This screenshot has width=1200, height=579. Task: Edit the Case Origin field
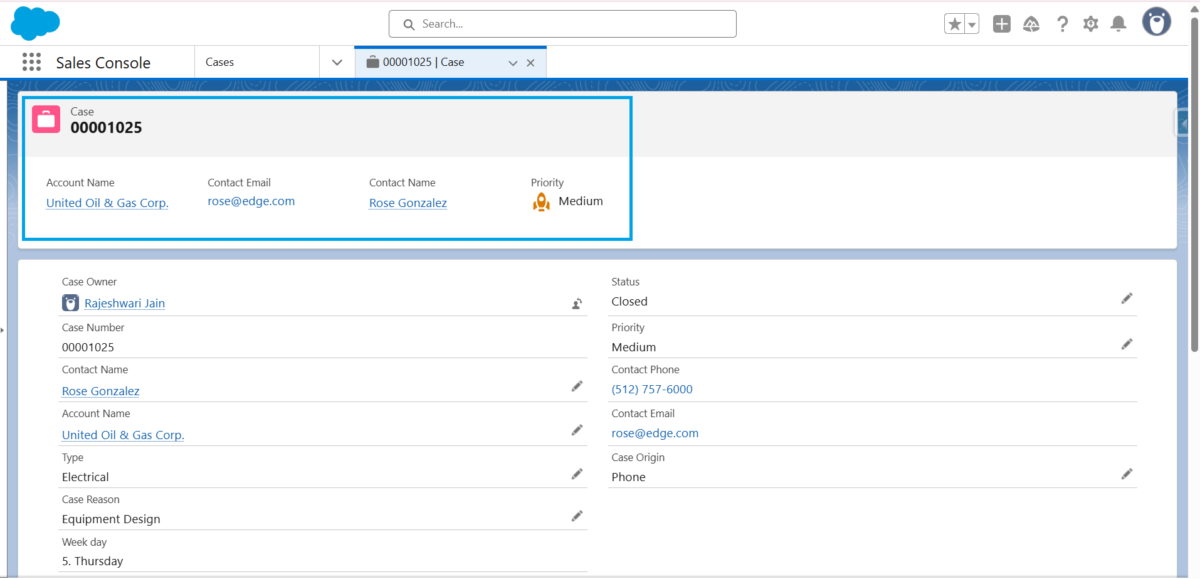pos(1127,473)
